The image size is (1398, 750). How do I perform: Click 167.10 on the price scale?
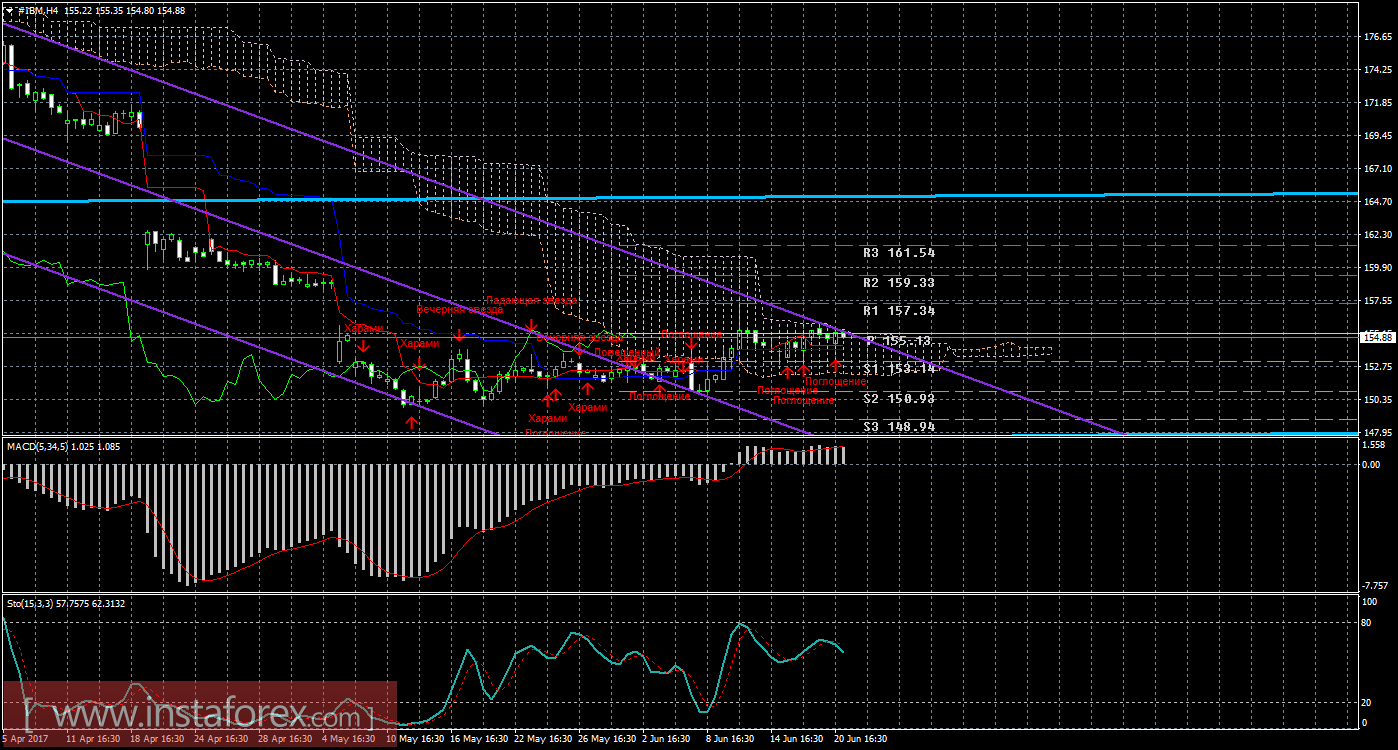coord(1378,169)
